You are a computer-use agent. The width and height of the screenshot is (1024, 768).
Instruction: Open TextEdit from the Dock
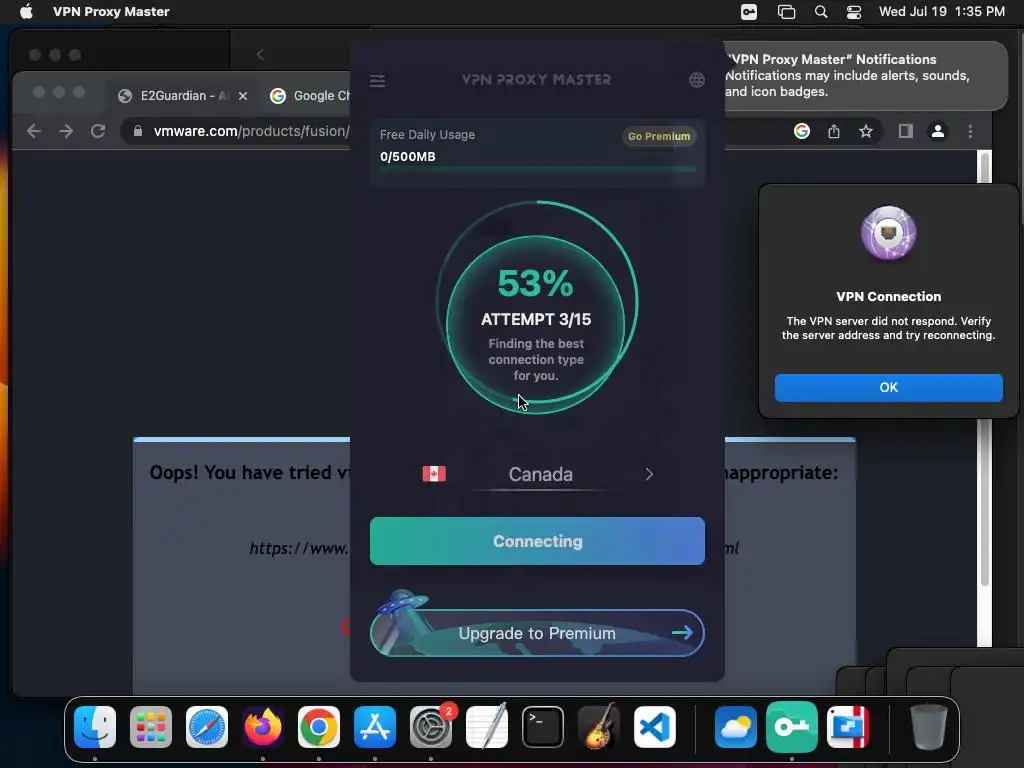pyautogui.click(x=487, y=726)
